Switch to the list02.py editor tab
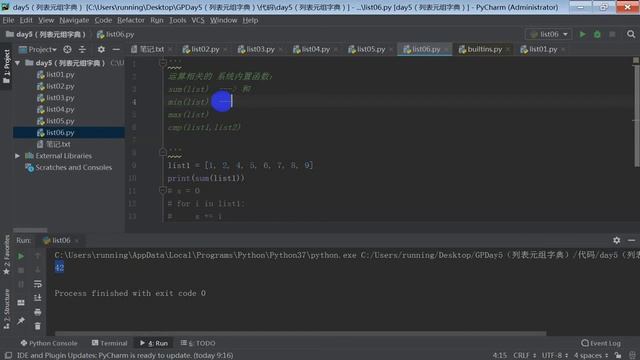 click(205, 49)
